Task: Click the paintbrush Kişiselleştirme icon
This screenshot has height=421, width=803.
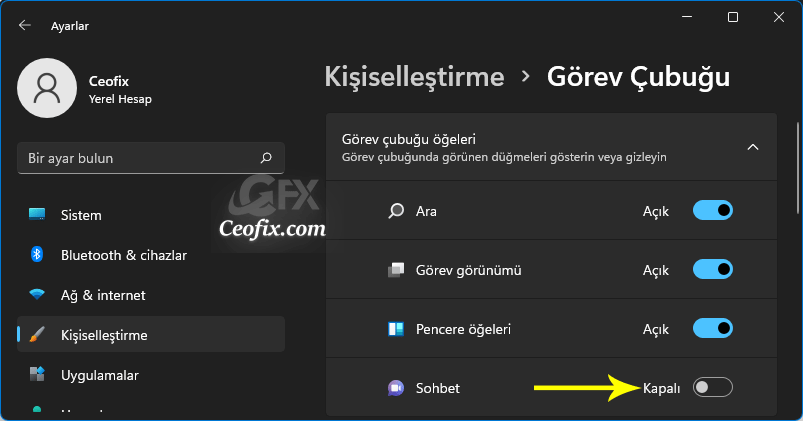Action: point(37,334)
